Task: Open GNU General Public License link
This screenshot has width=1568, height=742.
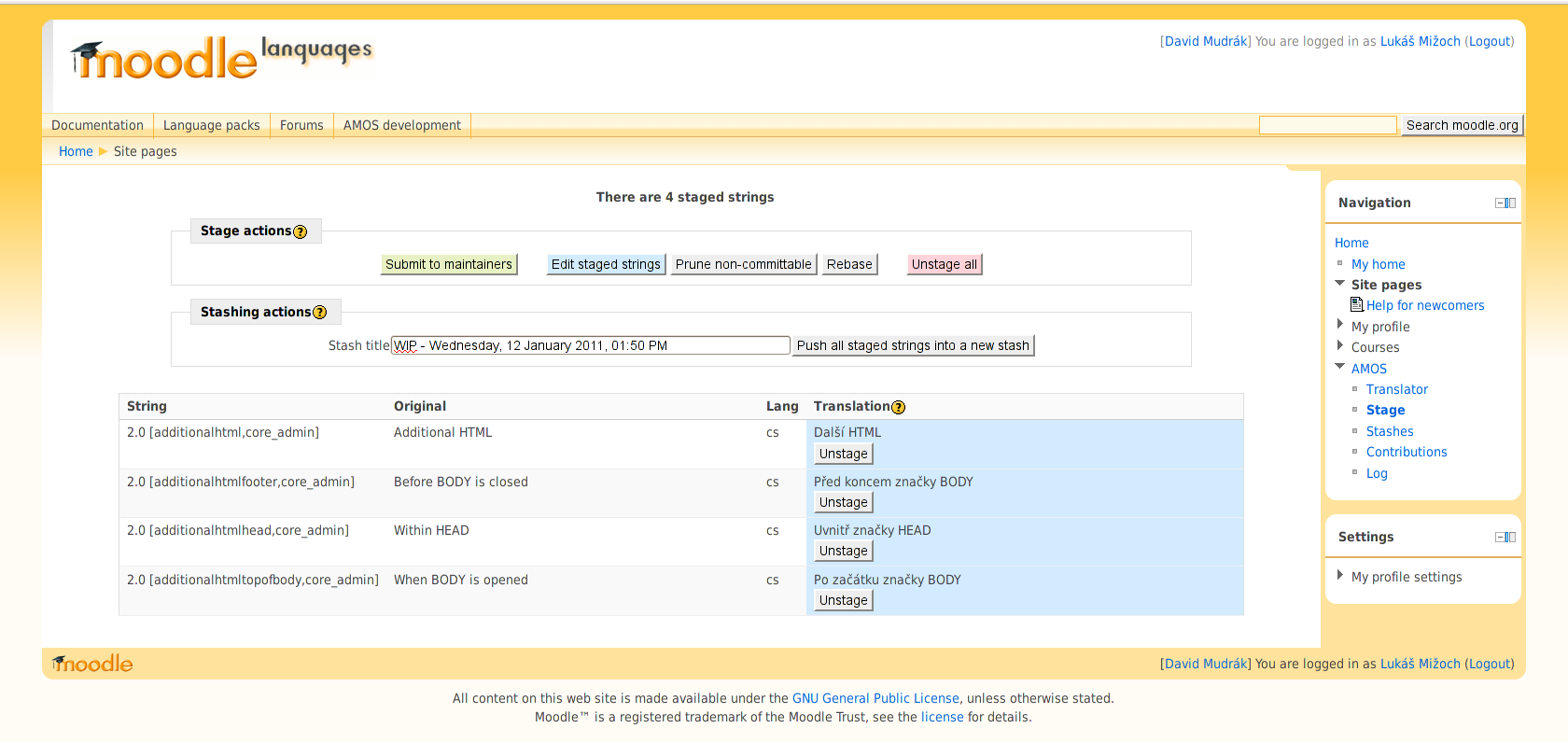Action: click(875, 698)
